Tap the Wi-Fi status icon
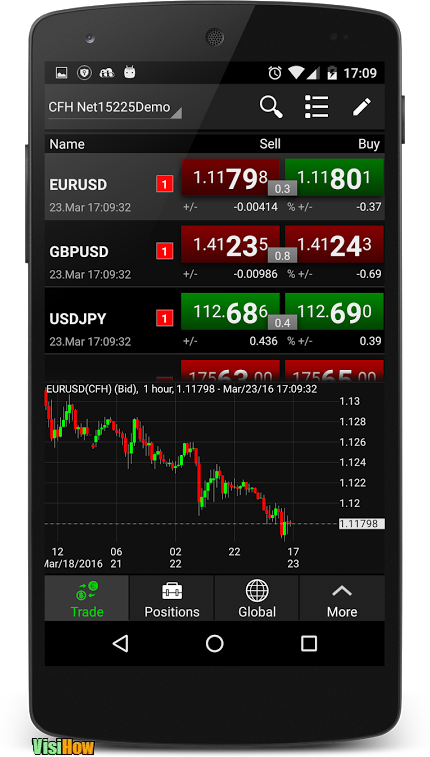Image resolution: width=430 pixels, height=757 pixels. (297, 73)
